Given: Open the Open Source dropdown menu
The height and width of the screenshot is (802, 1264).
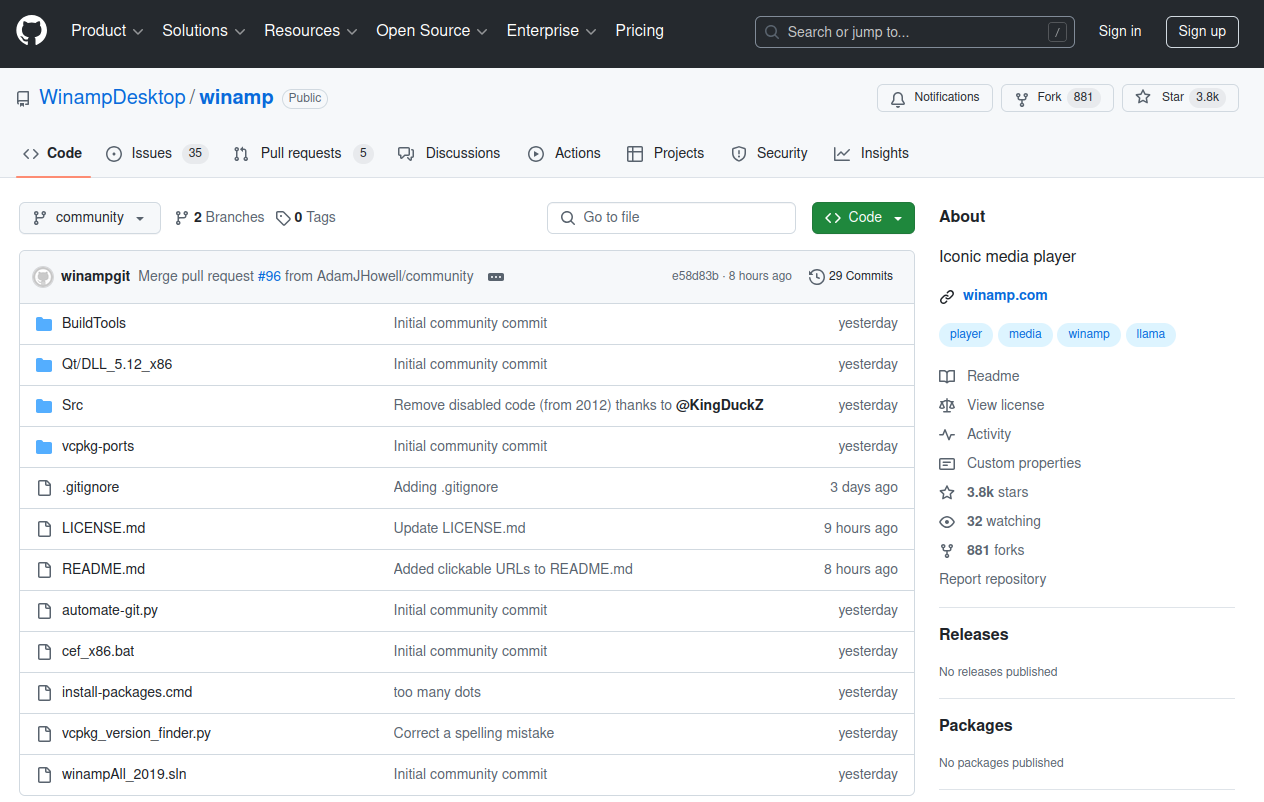Looking at the screenshot, I should [432, 31].
